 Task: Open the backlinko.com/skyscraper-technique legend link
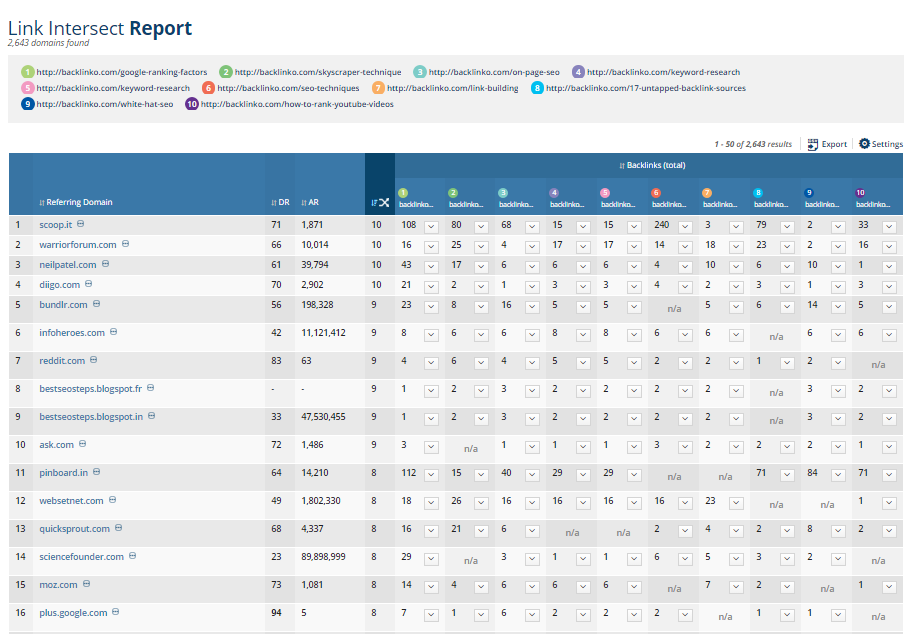click(317, 72)
